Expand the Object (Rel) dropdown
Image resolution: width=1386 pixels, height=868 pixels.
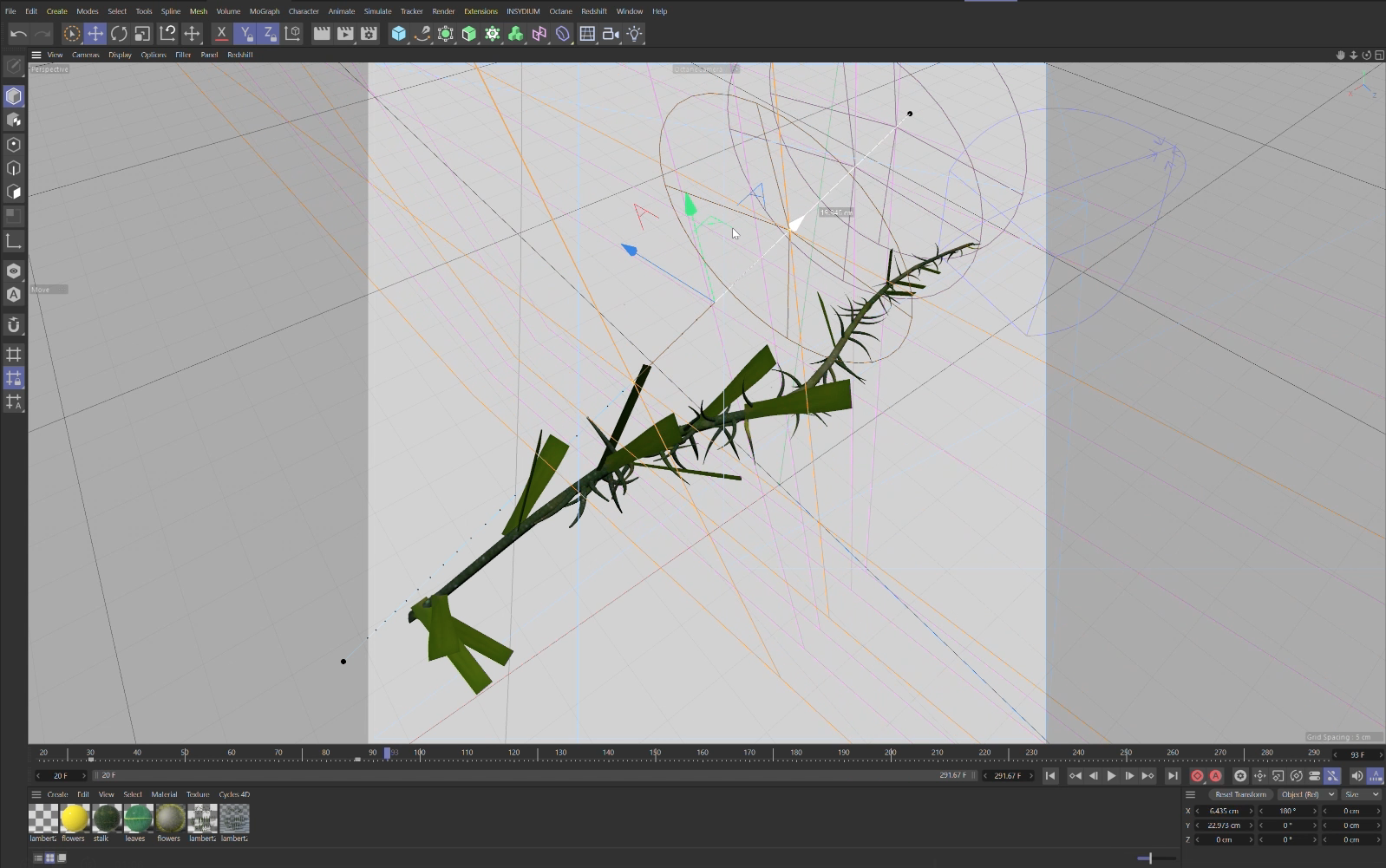[x=1307, y=794]
